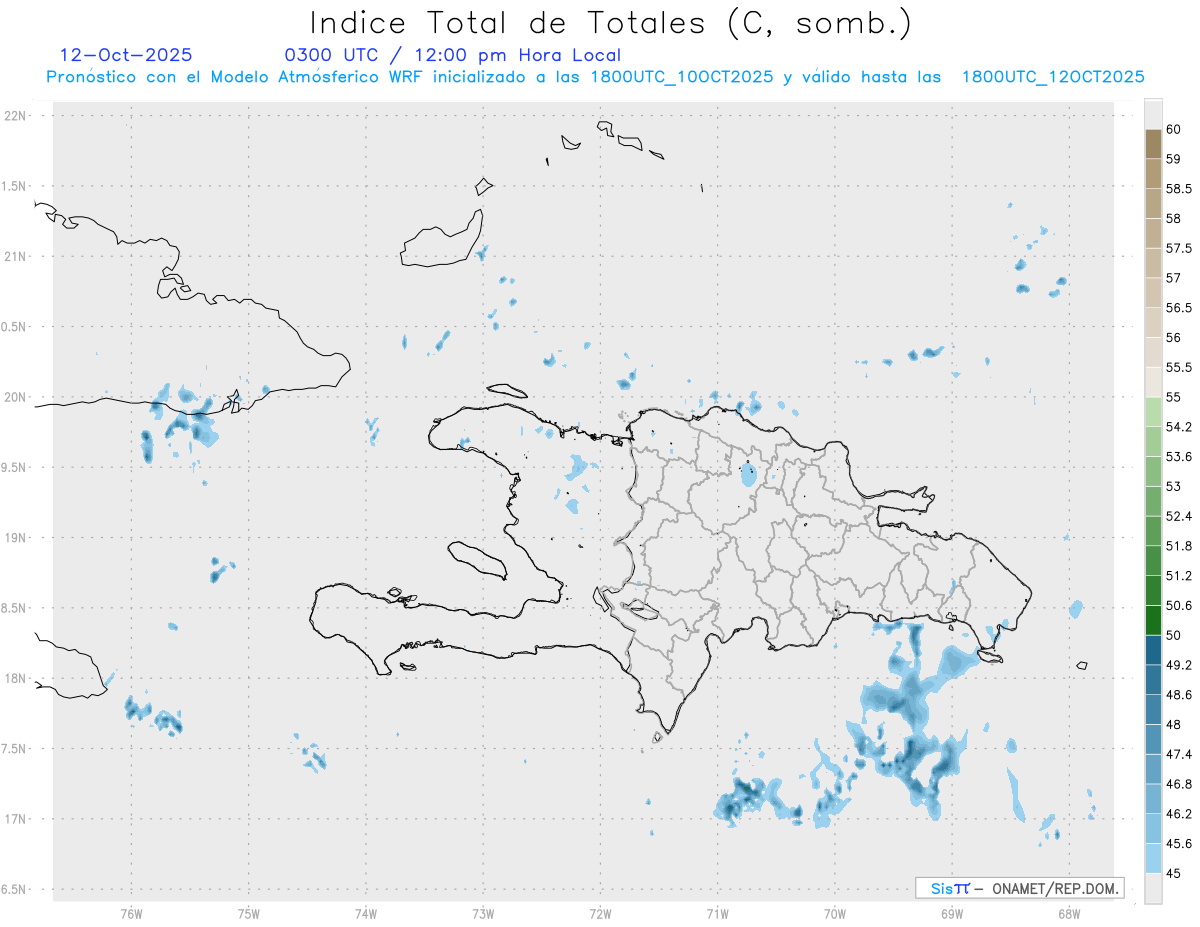Click the 22N latitude label
1200x927 pixels.
pos(17,116)
